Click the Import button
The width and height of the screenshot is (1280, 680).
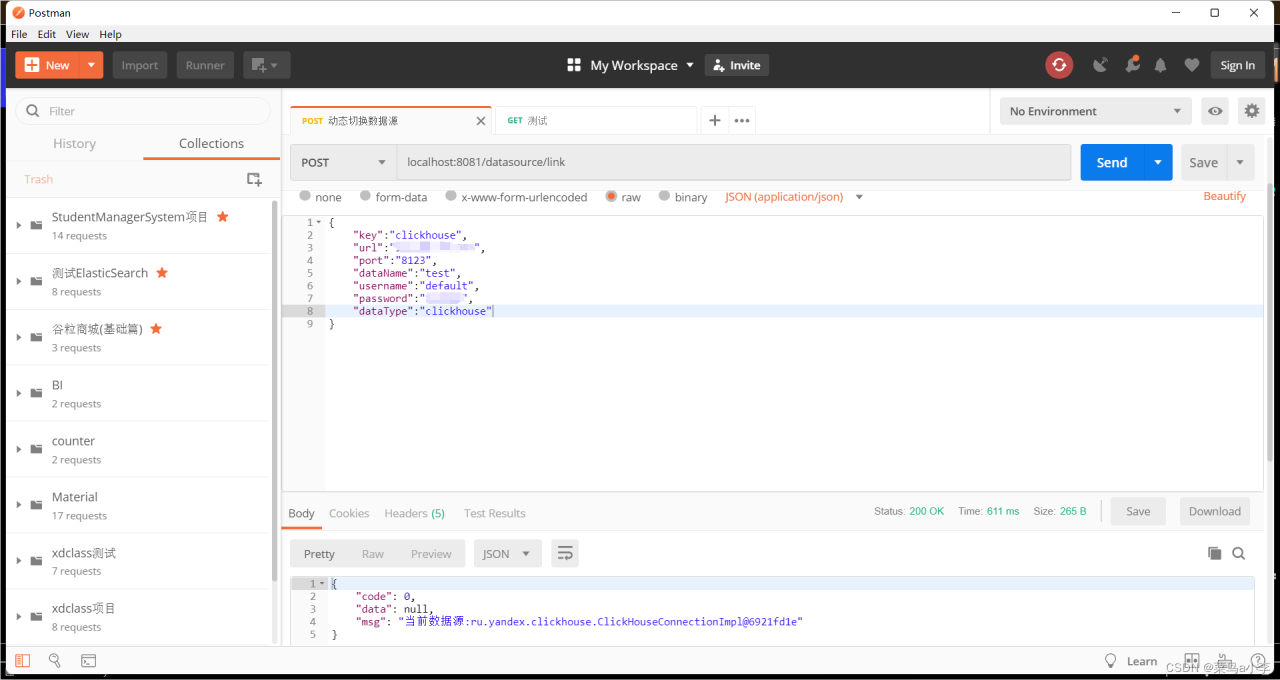coord(140,65)
